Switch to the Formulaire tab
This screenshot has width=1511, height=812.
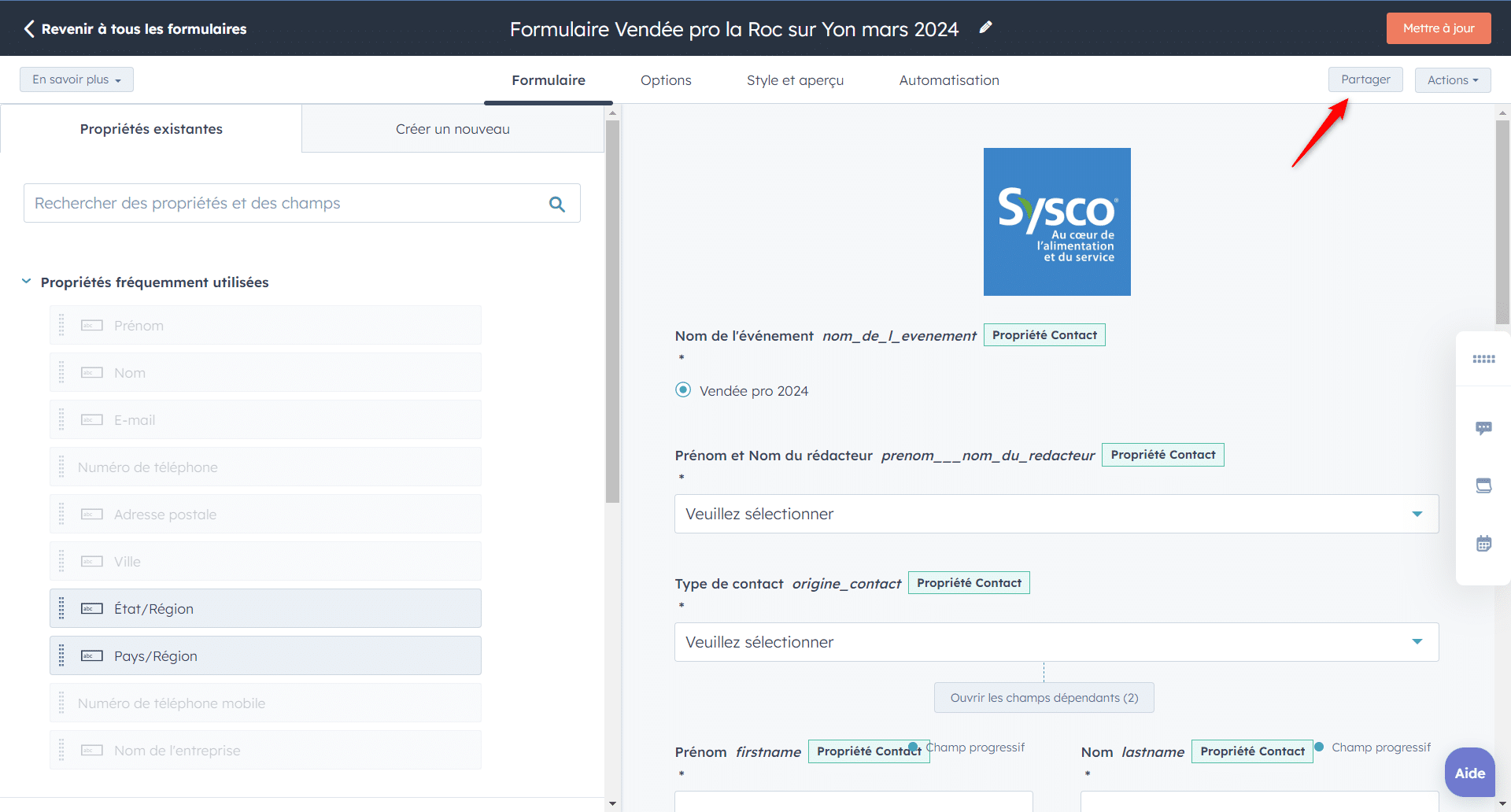[x=549, y=80]
